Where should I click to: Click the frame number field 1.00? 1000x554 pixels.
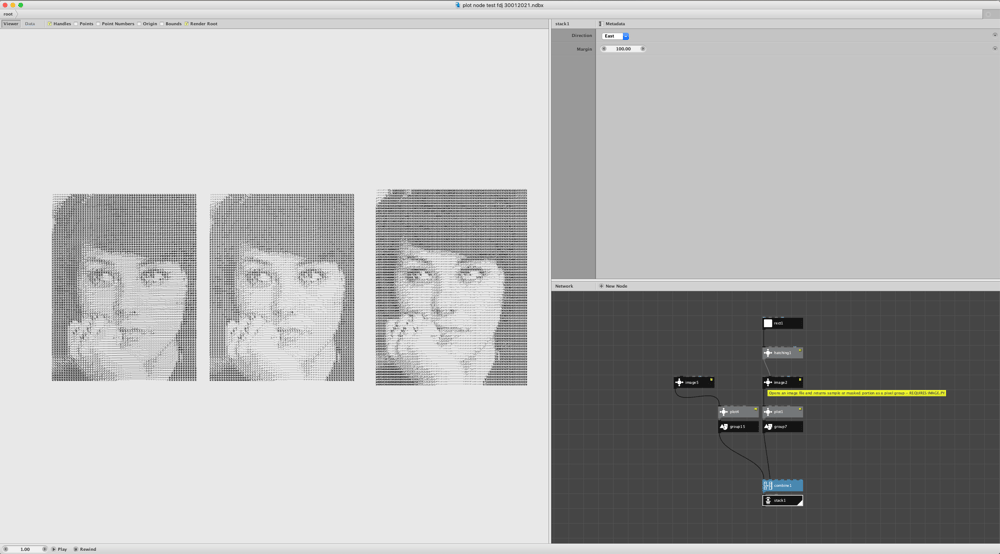click(x=25, y=549)
